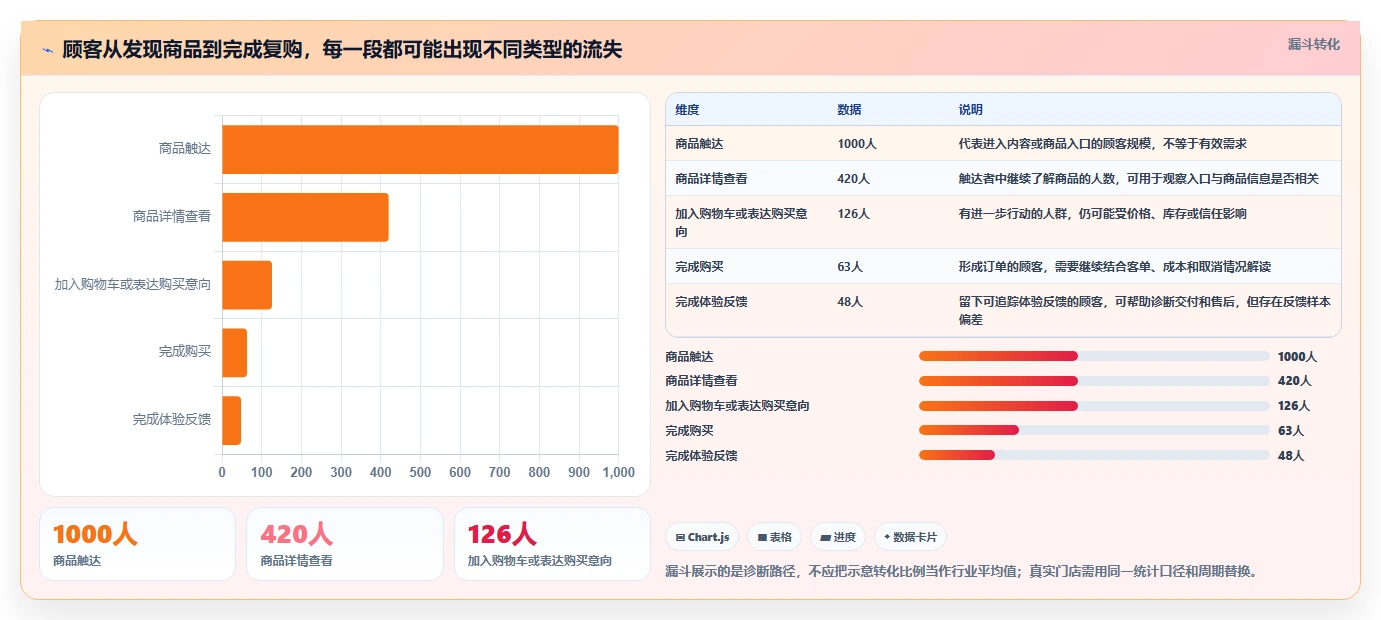Viewport: 1381px width, 620px height.
Task: Click the 完成购买 chart bar
Action: pos(234,353)
